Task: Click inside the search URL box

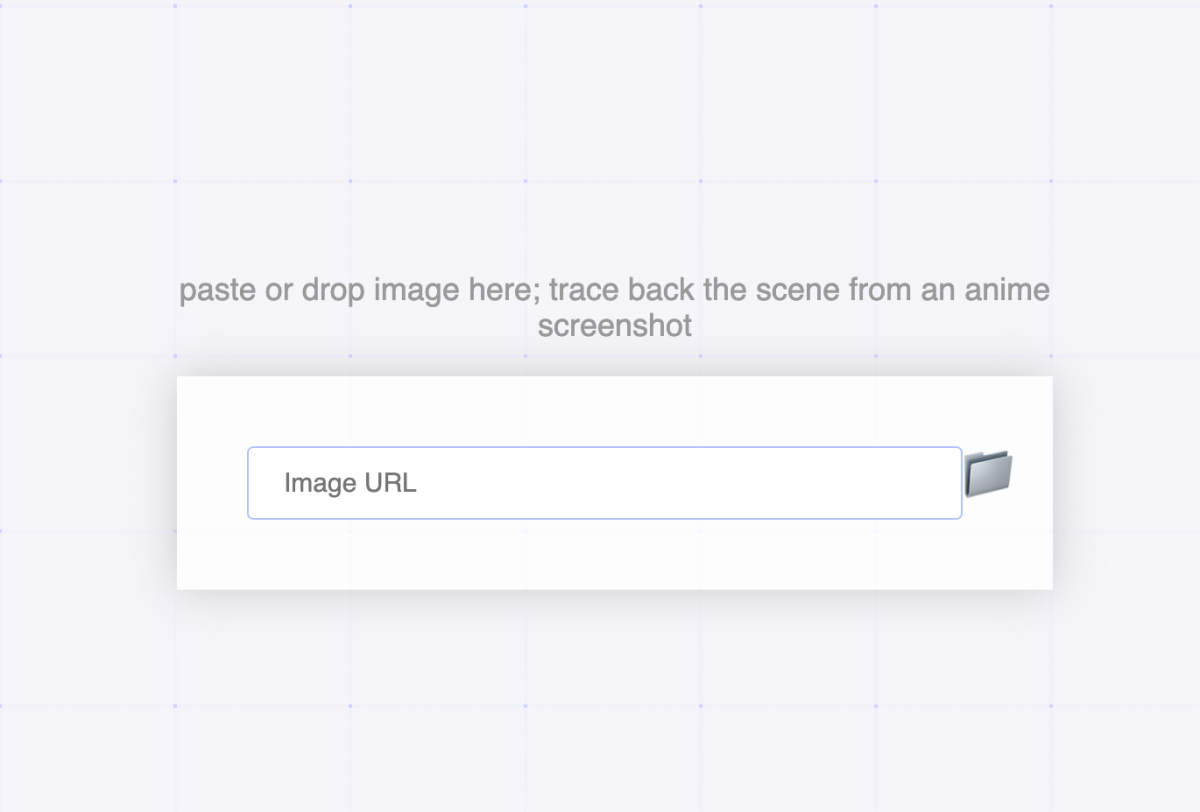Action: coord(604,483)
